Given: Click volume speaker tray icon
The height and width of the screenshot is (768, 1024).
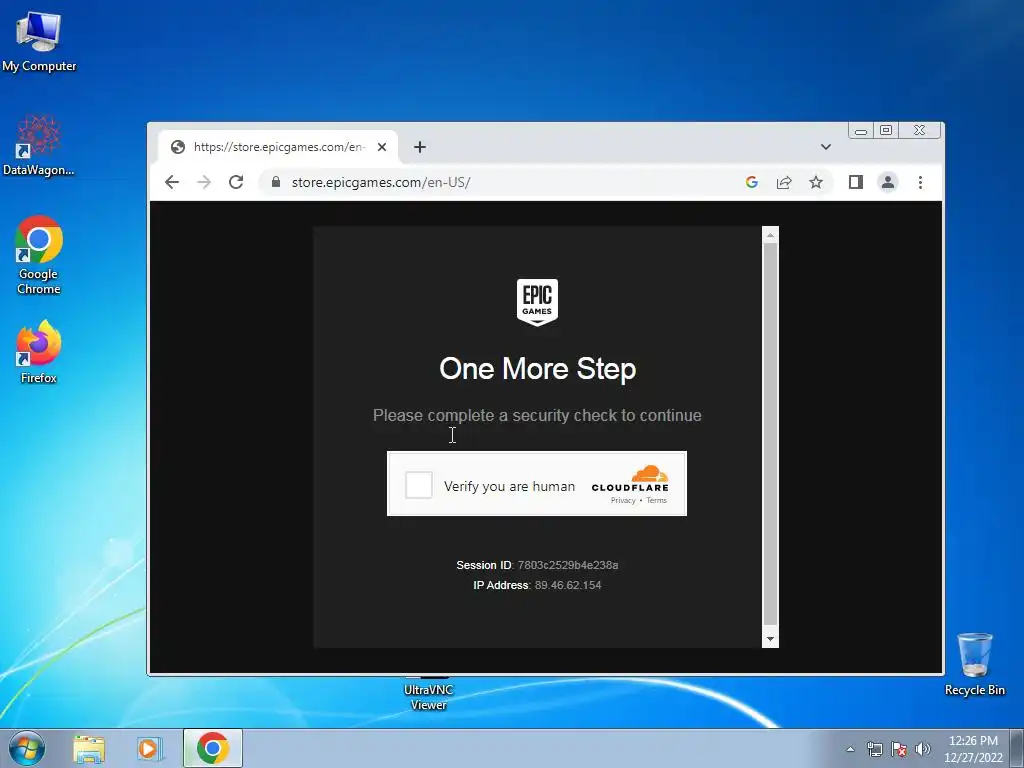Looking at the screenshot, I should pyautogui.click(x=923, y=749).
